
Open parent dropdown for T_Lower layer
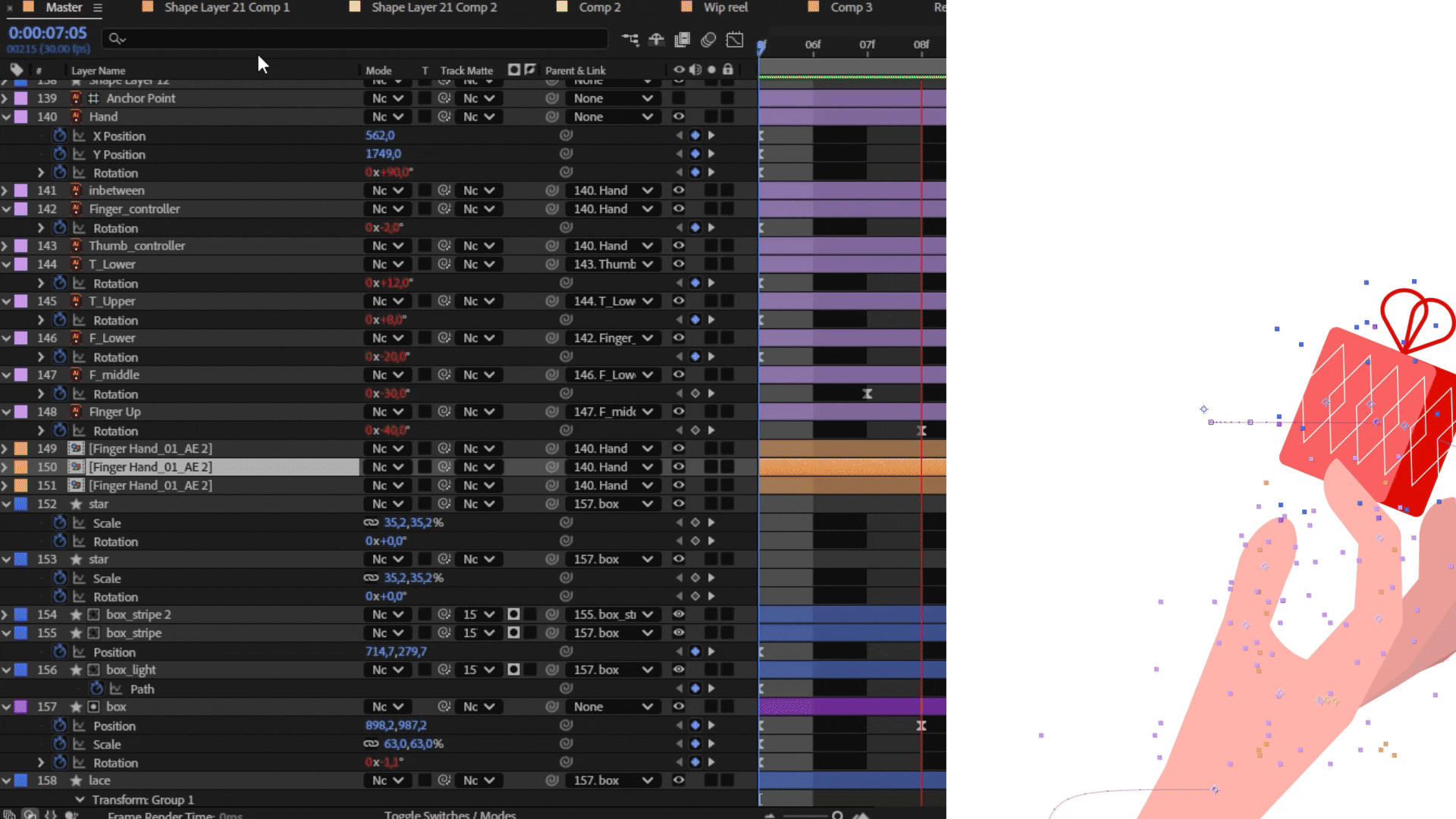(613, 264)
